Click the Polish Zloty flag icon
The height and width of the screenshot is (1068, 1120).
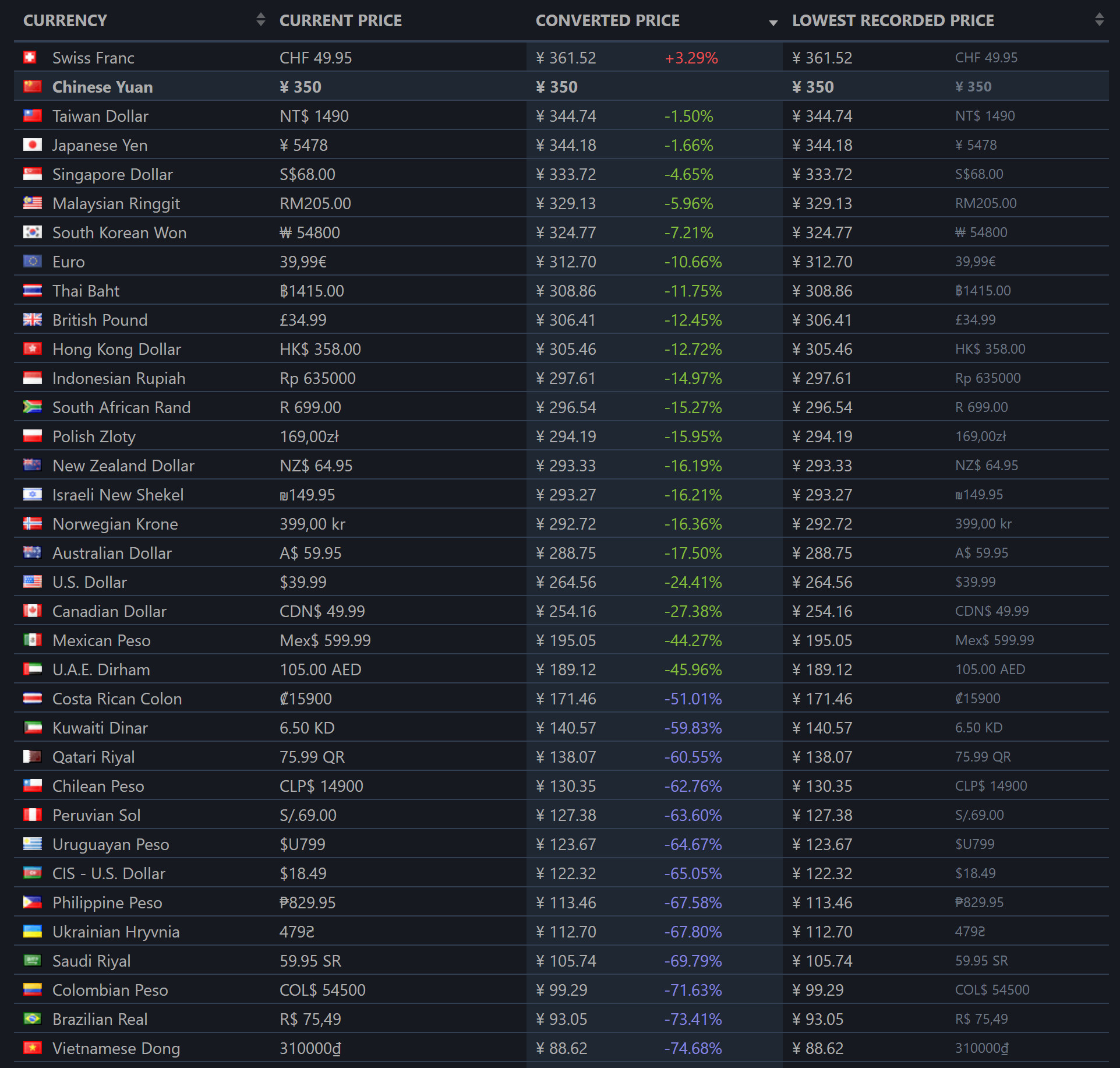pyautogui.click(x=32, y=436)
